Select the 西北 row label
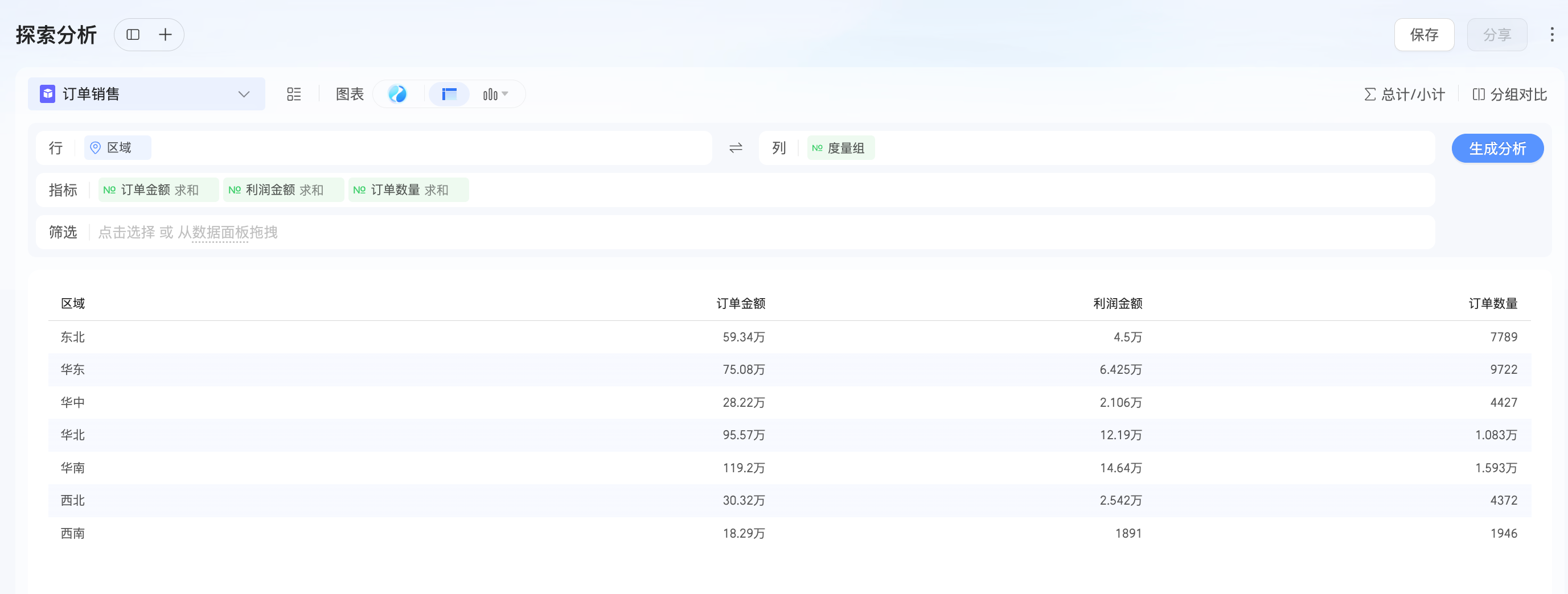This screenshot has width=1568, height=594. tap(73, 500)
